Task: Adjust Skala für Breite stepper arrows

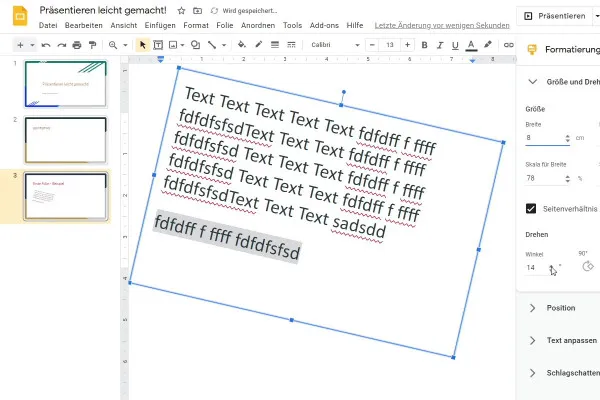Action: coord(567,178)
